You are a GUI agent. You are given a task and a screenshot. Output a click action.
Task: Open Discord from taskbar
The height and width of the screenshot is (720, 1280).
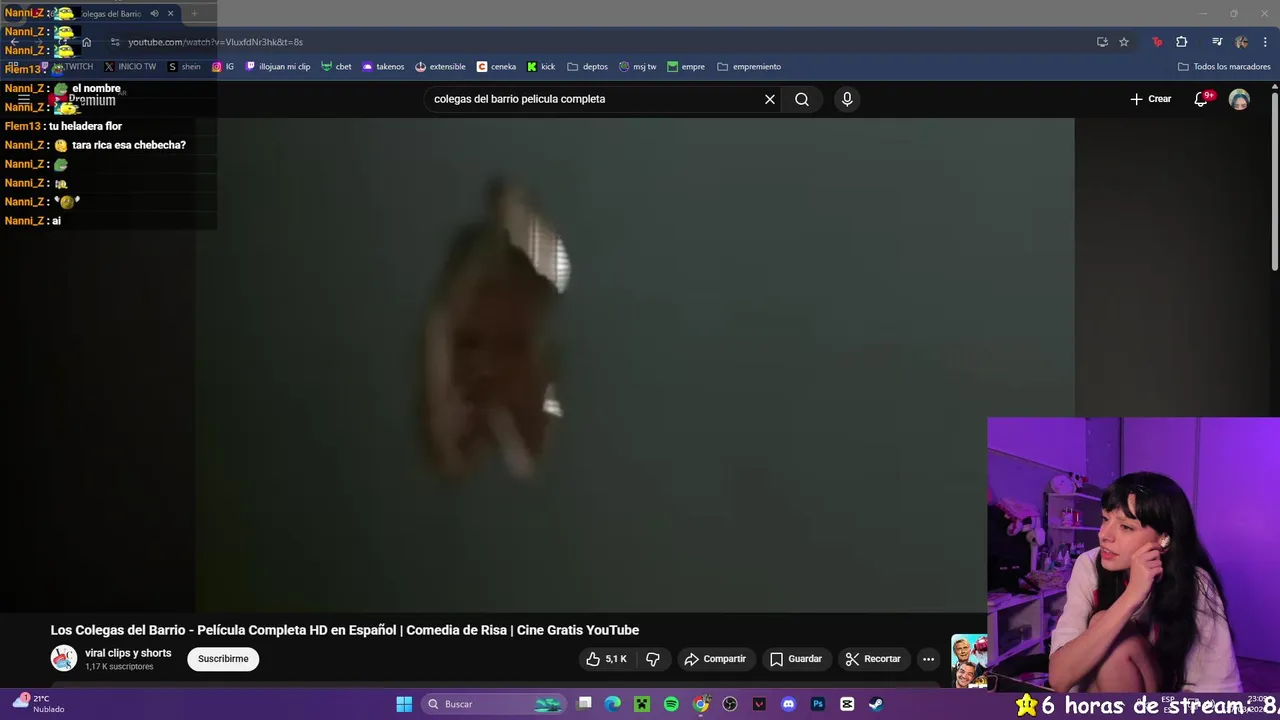tap(788, 704)
